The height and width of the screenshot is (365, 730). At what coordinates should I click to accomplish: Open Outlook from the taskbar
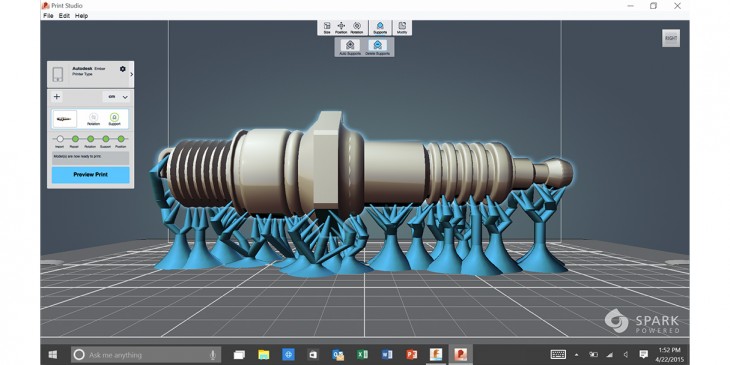click(338, 355)
